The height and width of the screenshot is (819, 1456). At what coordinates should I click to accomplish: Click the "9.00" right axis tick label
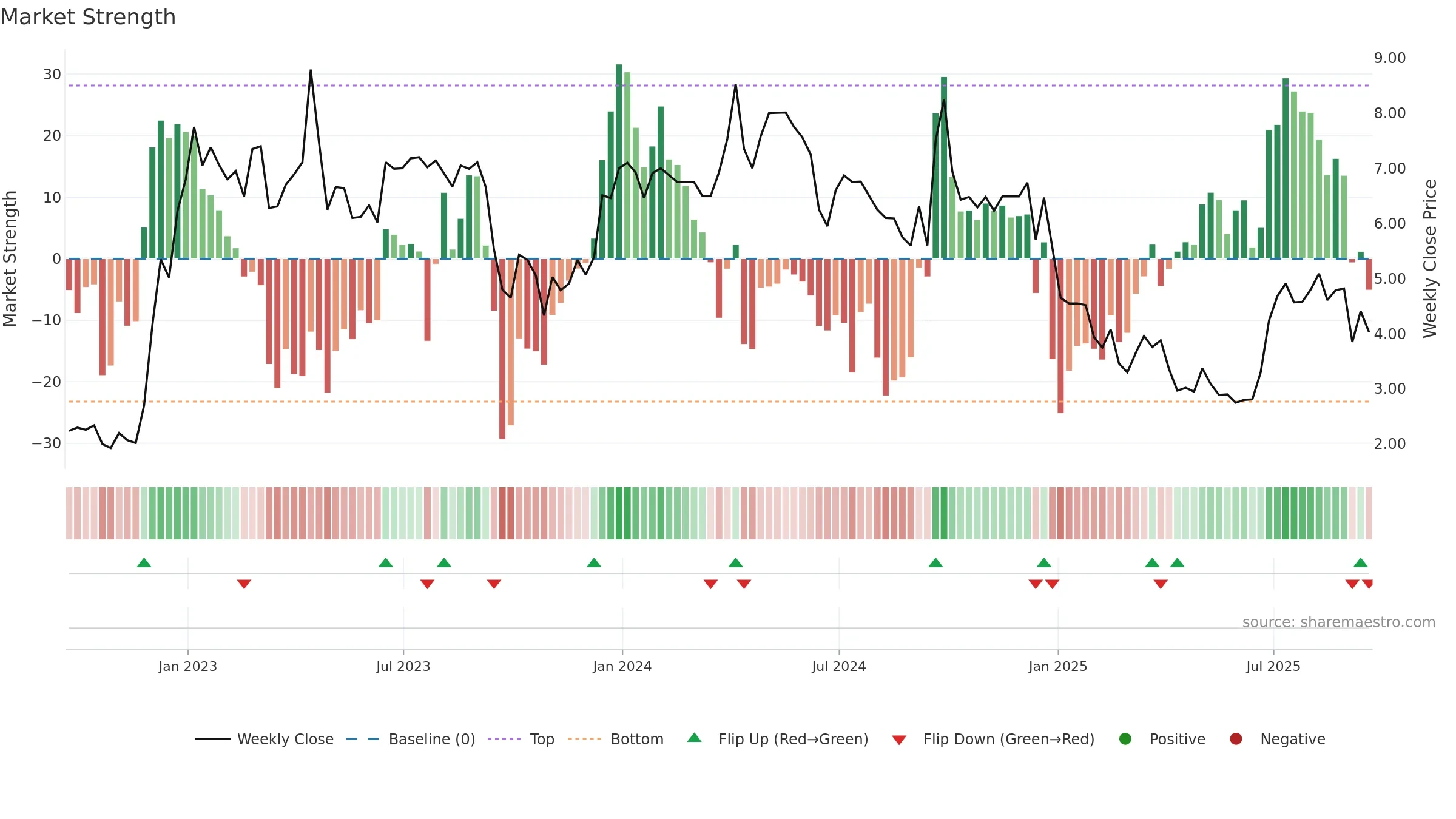tap(1390, 58)
